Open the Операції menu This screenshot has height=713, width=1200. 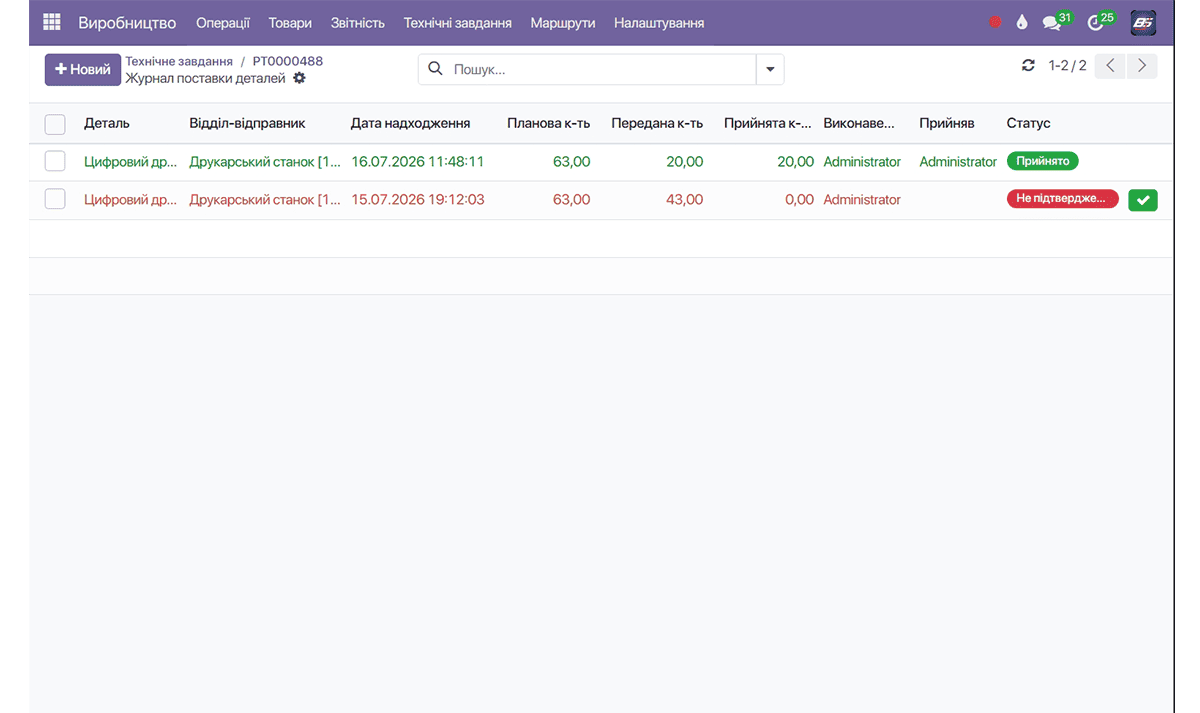click(223, 23)
